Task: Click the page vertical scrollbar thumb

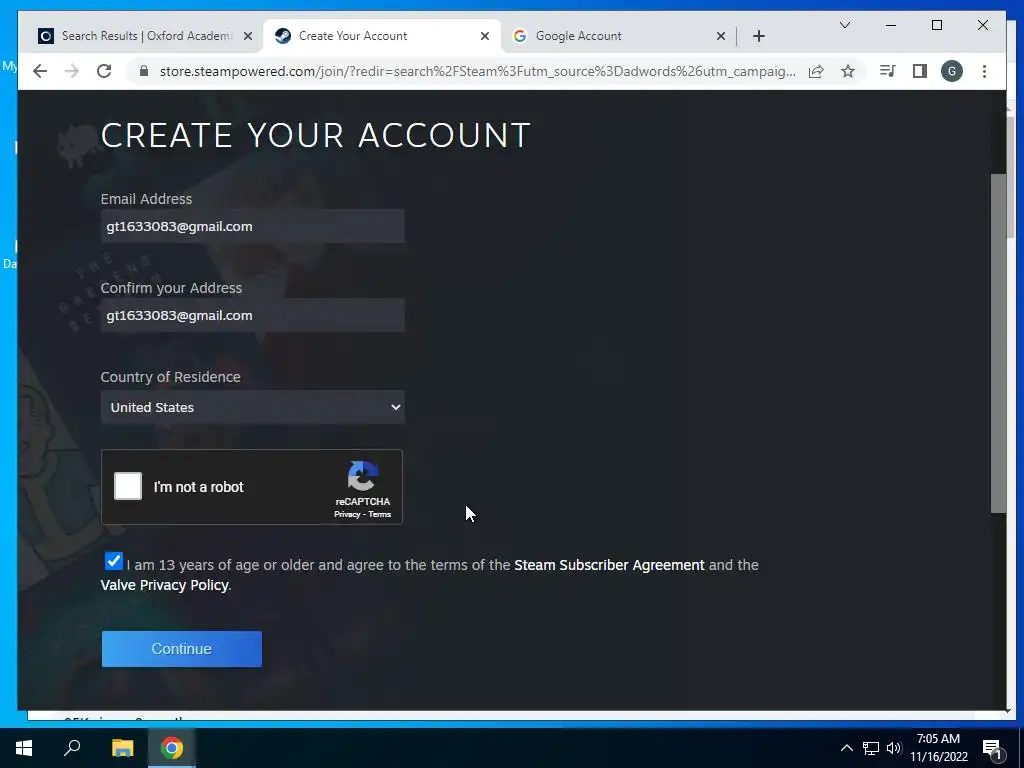Action: coord(998,343)
